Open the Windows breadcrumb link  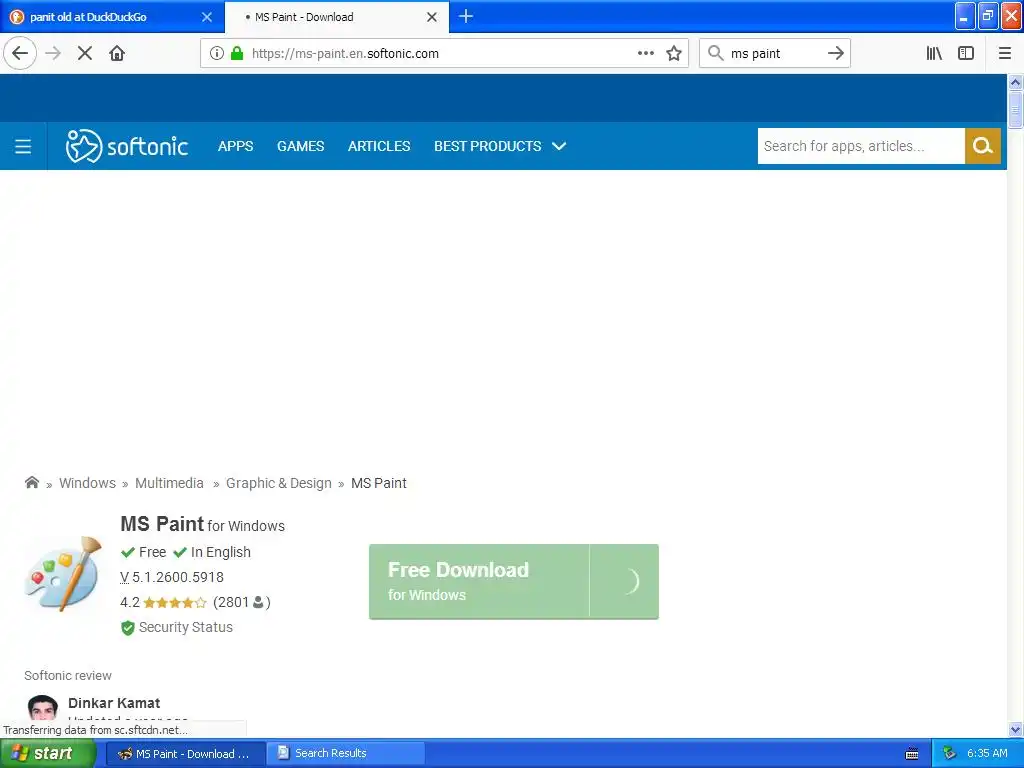pos(88,483)
